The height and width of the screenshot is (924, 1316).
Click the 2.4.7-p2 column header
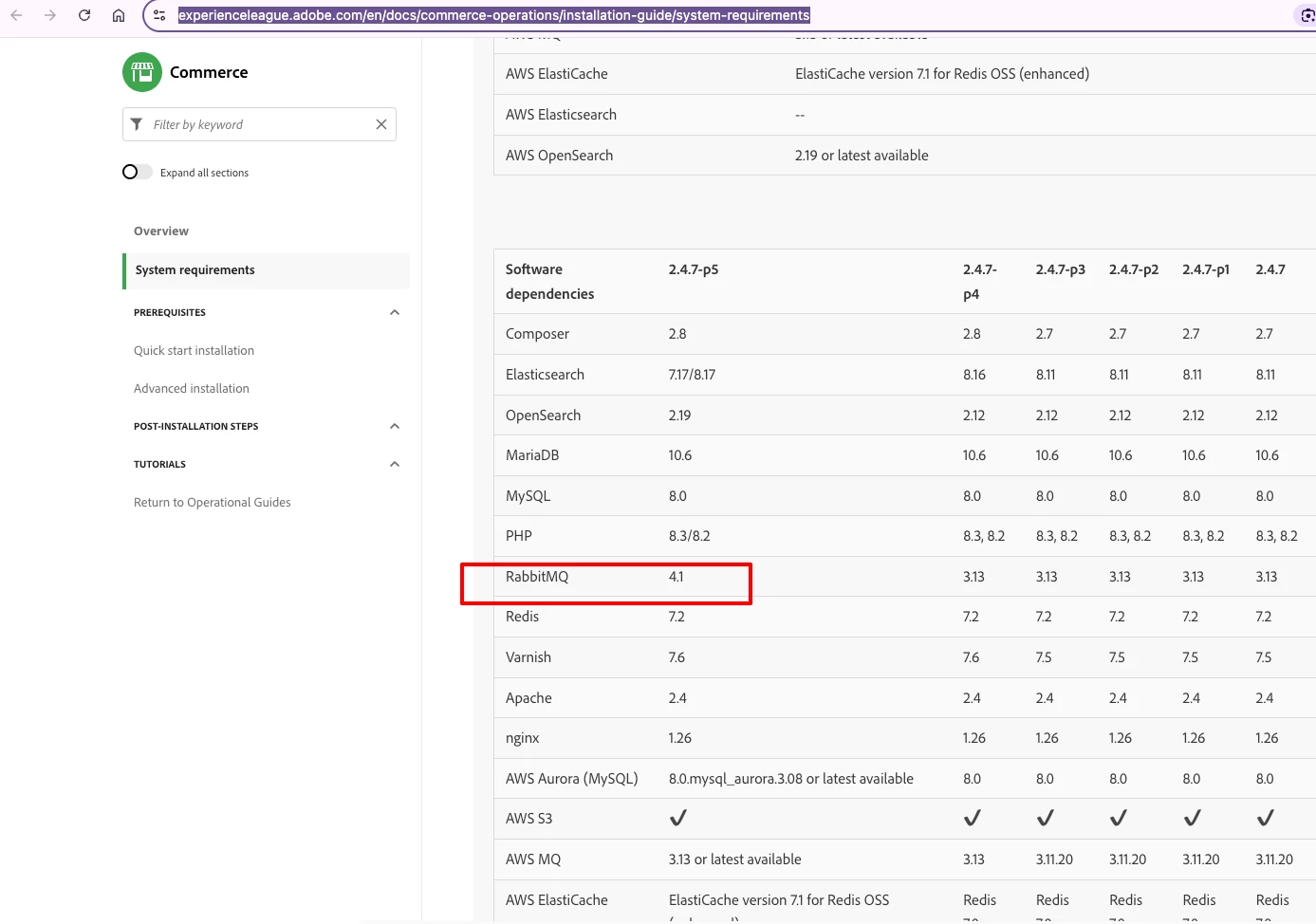click(x=1134, y=269)
